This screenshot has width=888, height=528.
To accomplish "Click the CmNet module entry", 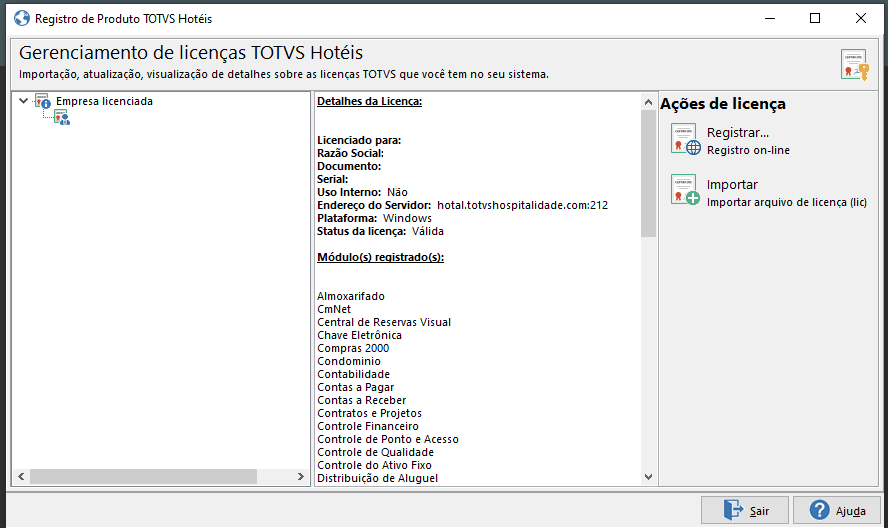I will [334, 309].
